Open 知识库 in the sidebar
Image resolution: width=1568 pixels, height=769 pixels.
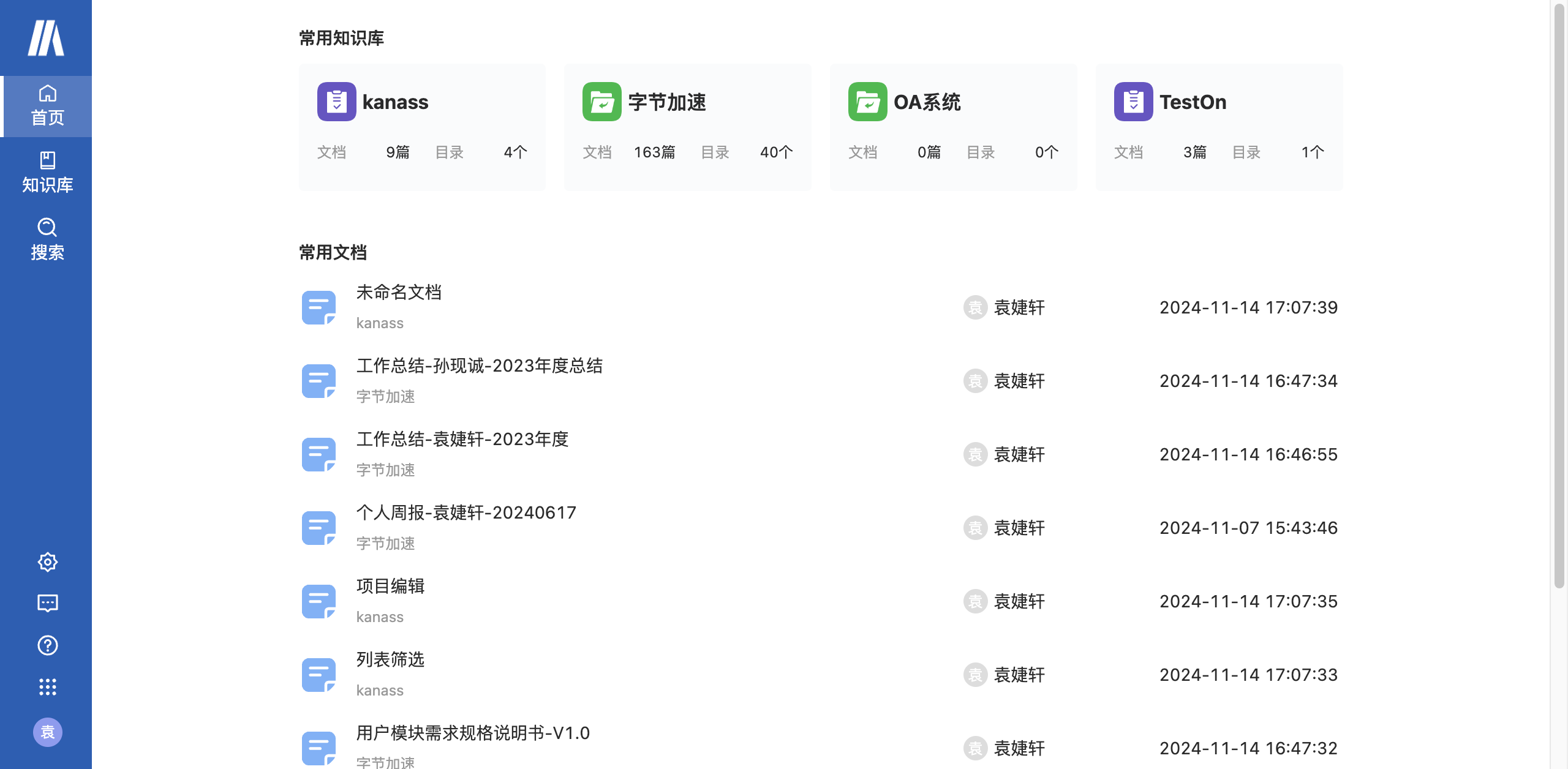[47, 172]
